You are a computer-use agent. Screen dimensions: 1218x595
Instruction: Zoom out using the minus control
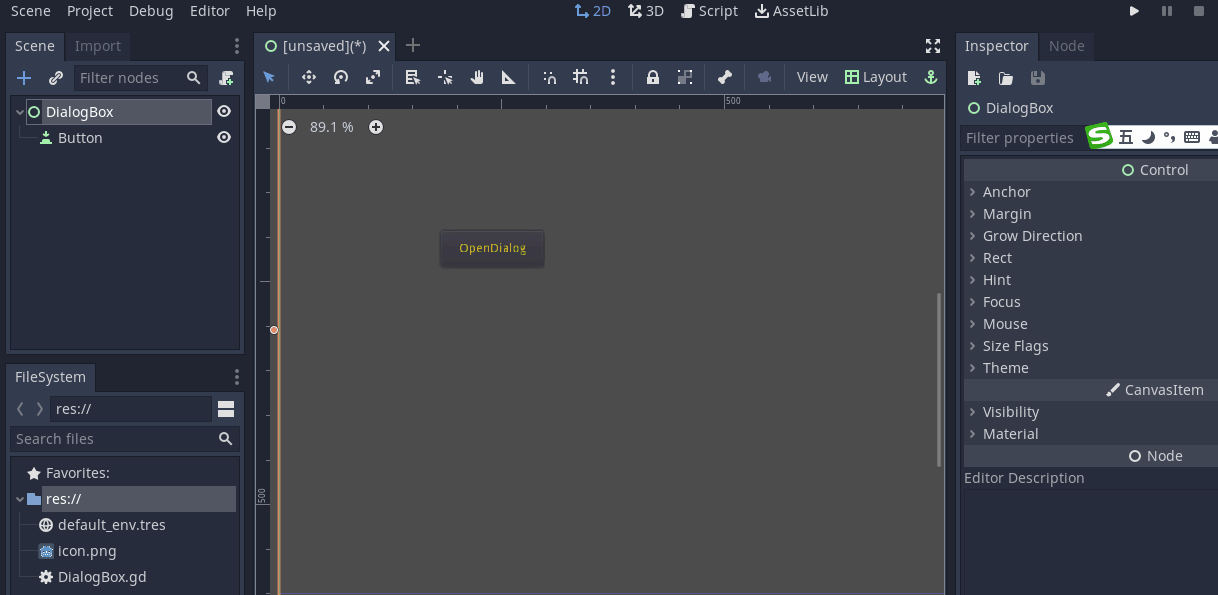(x=289, y=127)
